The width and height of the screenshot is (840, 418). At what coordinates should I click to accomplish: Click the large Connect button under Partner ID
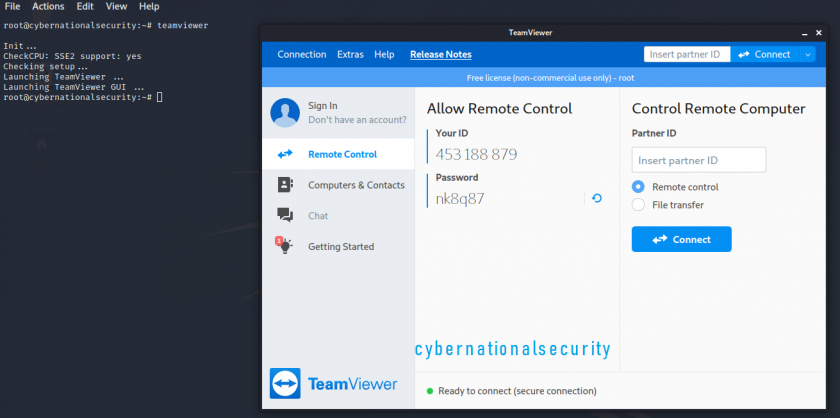click(x=681, y=239)
